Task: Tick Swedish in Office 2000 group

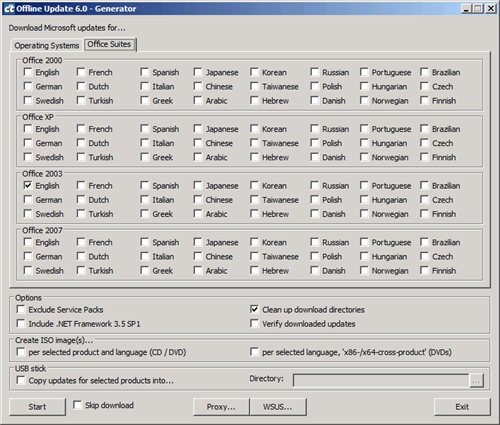Action: (28, 100)
